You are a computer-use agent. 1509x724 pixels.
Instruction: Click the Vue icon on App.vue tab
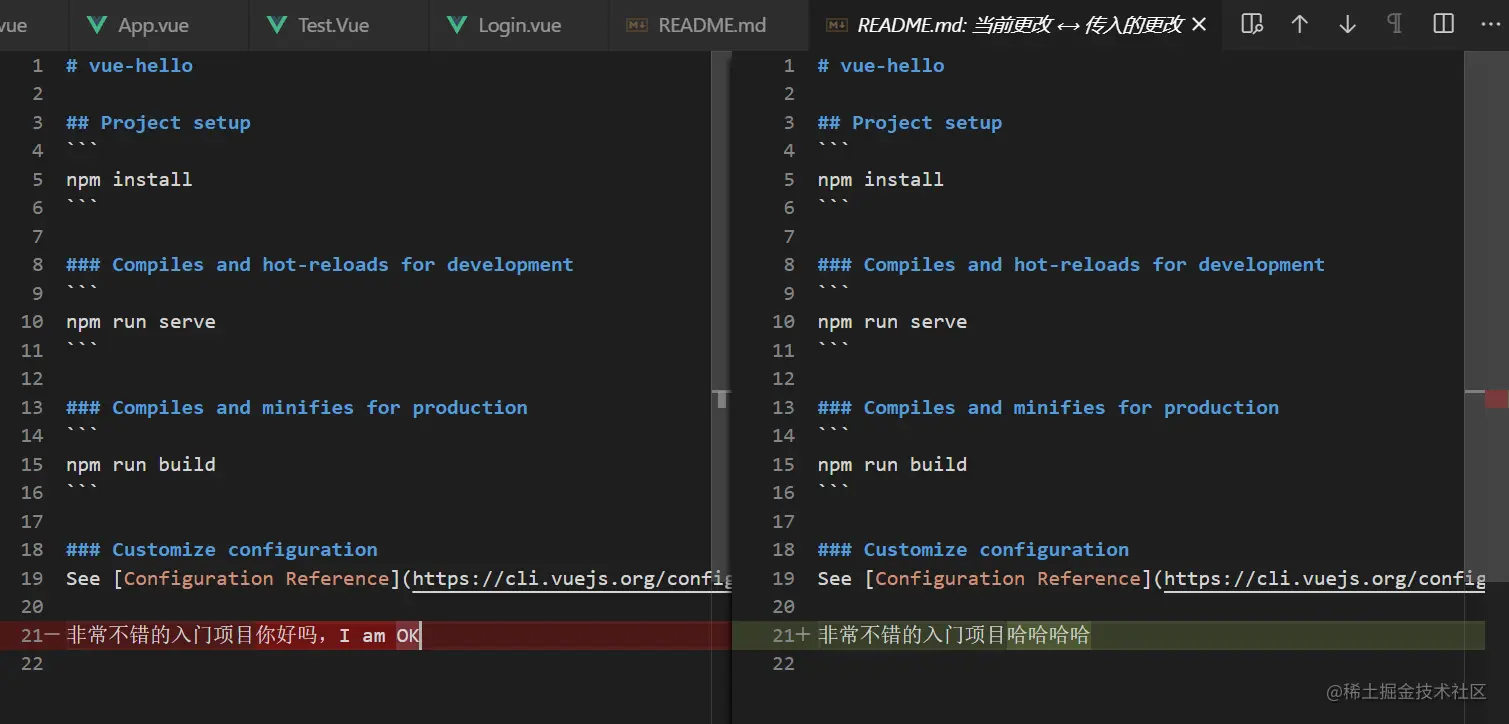[97, 25]
